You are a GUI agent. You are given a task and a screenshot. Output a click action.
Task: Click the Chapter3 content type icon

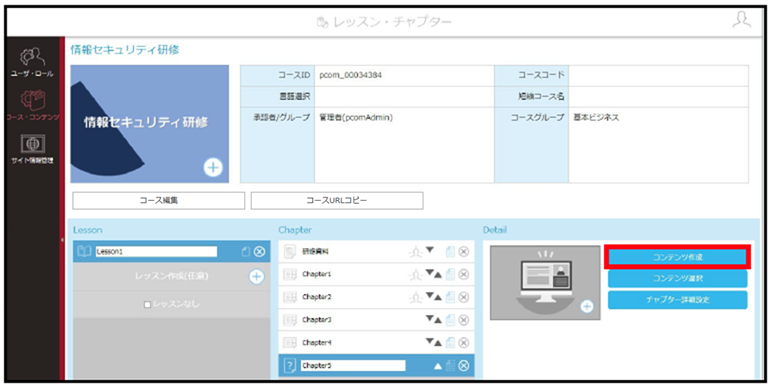290,320
